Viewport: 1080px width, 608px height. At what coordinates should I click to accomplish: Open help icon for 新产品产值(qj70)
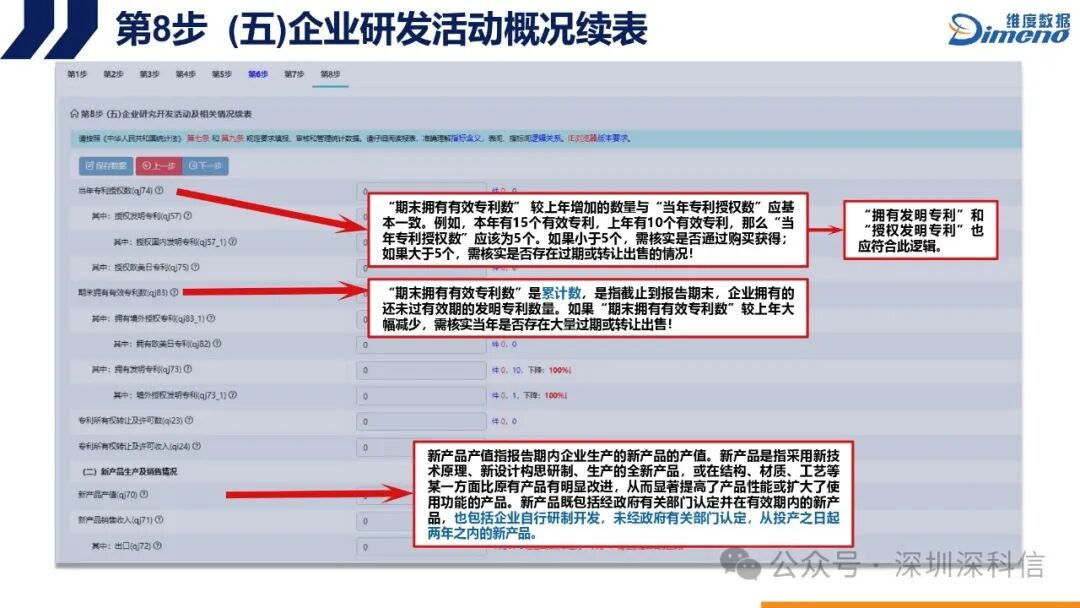(x=144, y=494)
